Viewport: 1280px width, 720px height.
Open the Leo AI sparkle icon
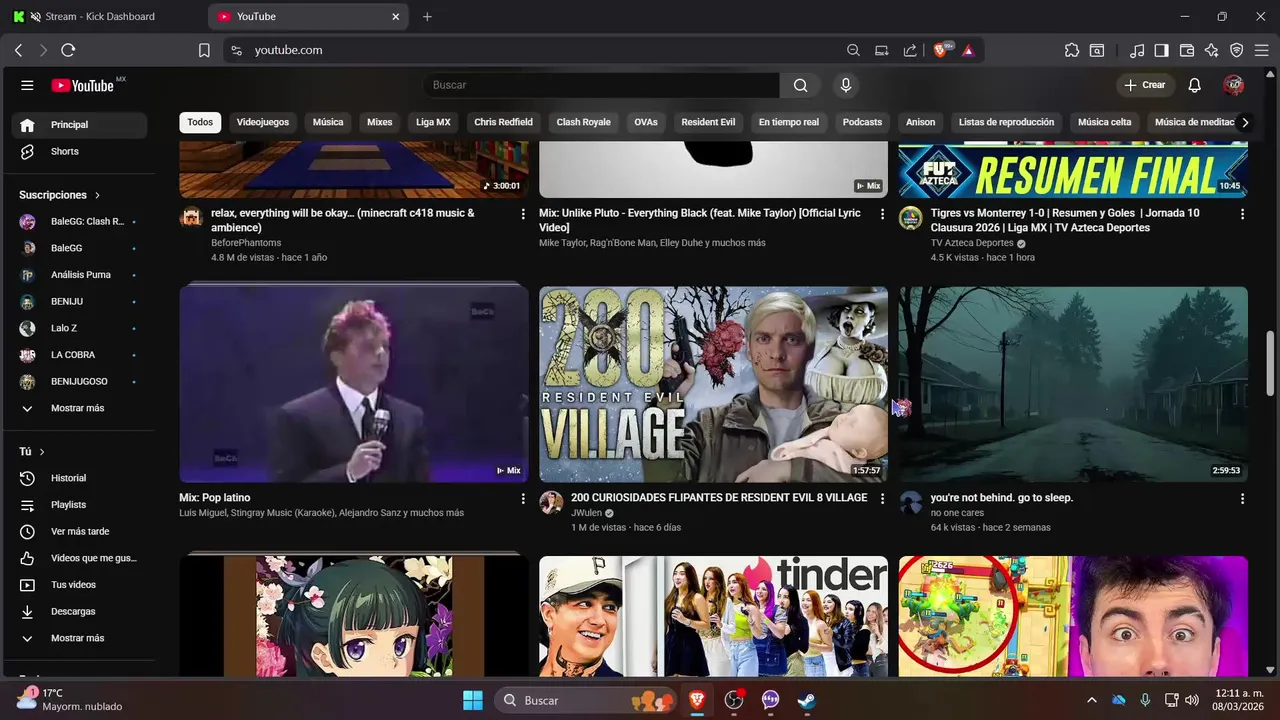point(1212,50)
